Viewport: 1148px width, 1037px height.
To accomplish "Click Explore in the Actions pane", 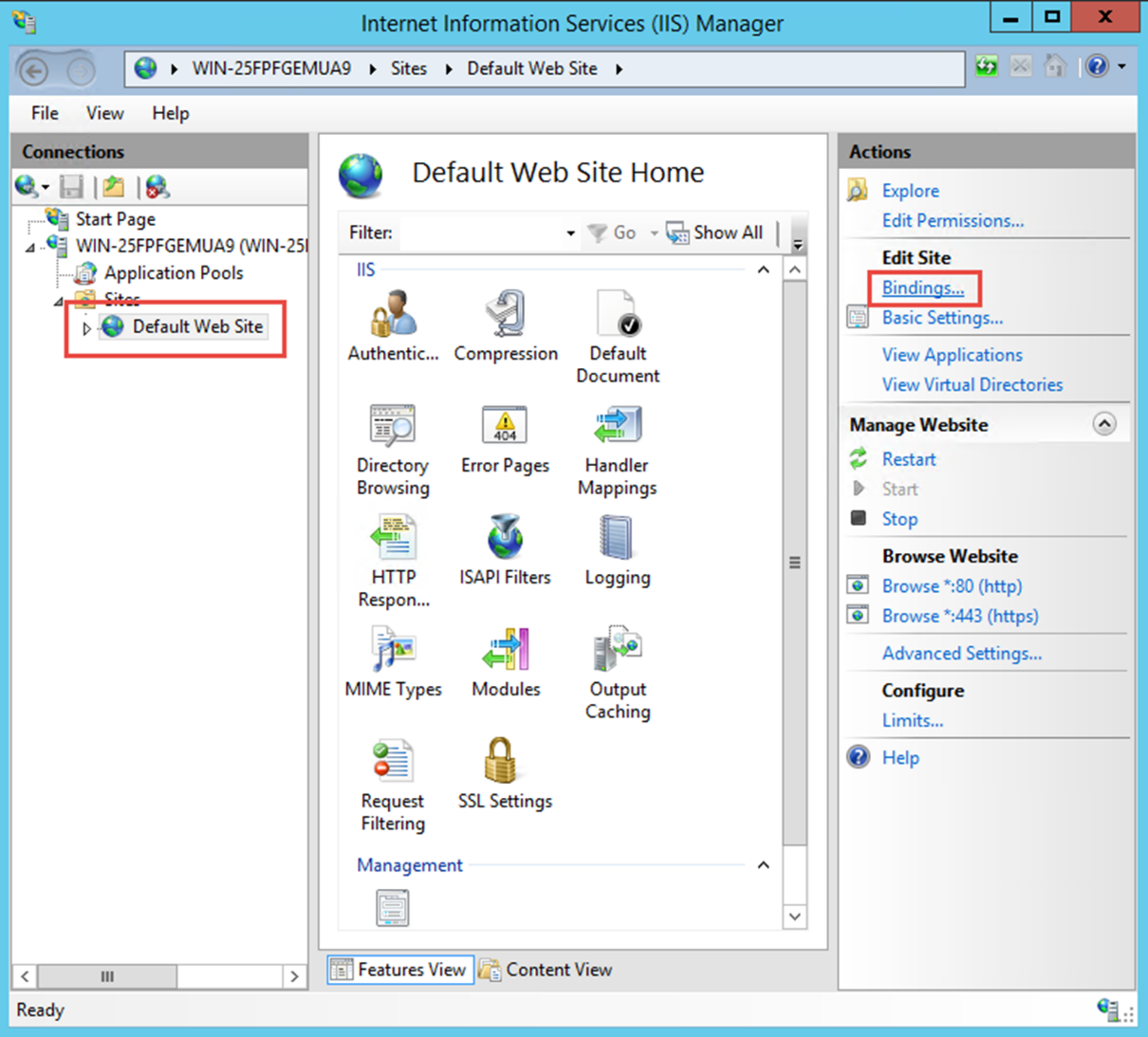I will [911, 191].
